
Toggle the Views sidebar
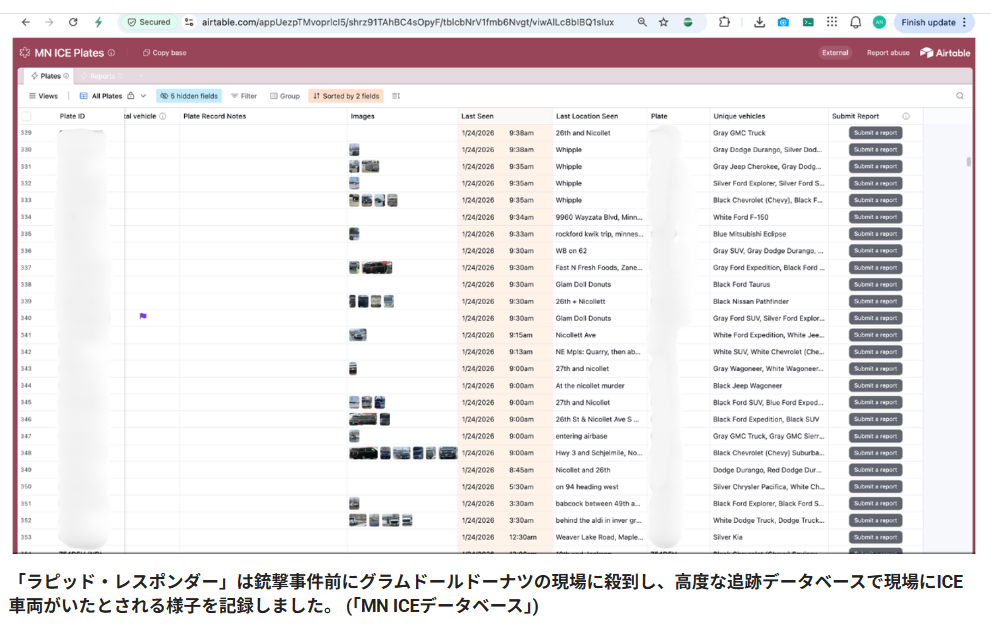(42, 96)
